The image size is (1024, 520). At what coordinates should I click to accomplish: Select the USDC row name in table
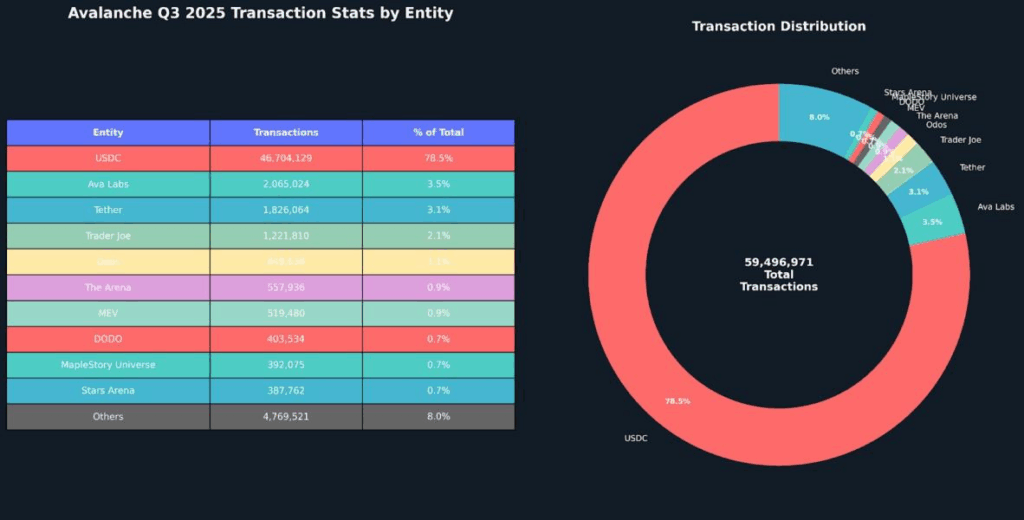tap(108, 158)
